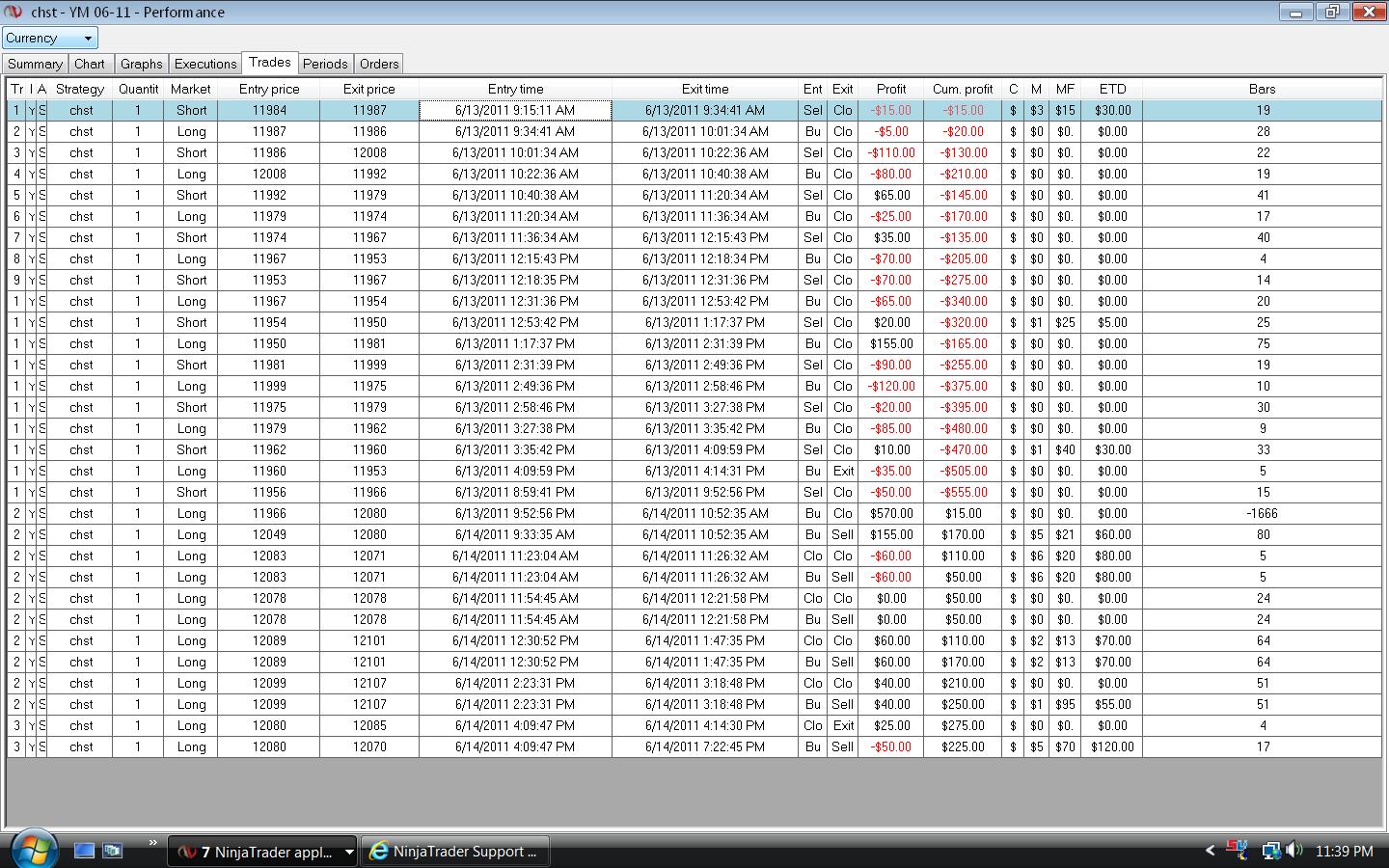Click the Bars value -1666
1389x868 pixels.
pos(1263,513)
